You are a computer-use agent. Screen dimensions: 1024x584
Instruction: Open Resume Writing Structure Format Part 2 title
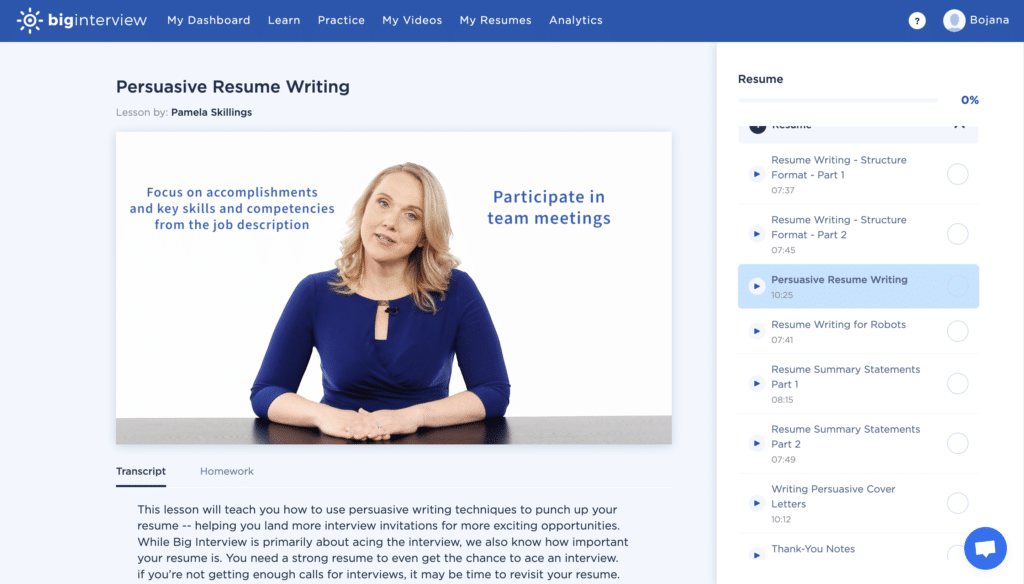[x=839, y=227]
